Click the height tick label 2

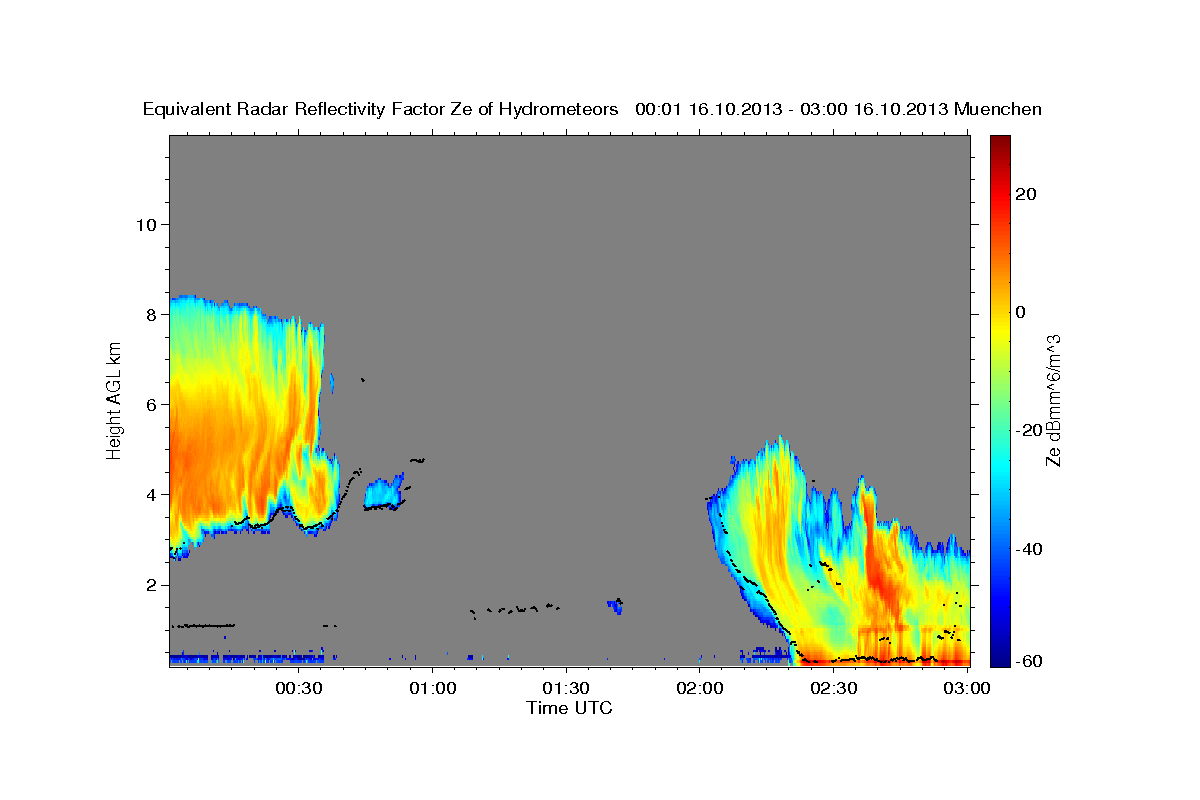(150, 585)
